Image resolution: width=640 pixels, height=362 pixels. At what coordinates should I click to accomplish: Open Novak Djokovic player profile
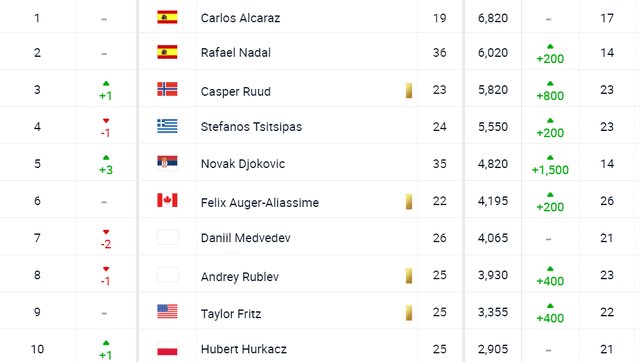point(243,164)
